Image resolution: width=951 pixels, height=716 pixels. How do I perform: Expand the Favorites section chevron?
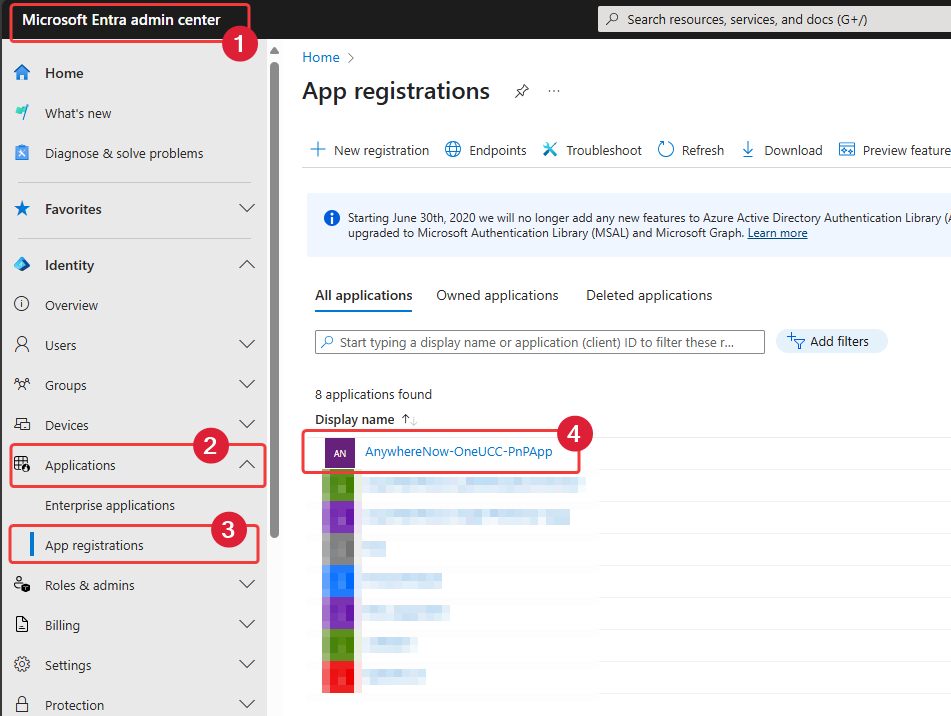[x=247, y=208]
